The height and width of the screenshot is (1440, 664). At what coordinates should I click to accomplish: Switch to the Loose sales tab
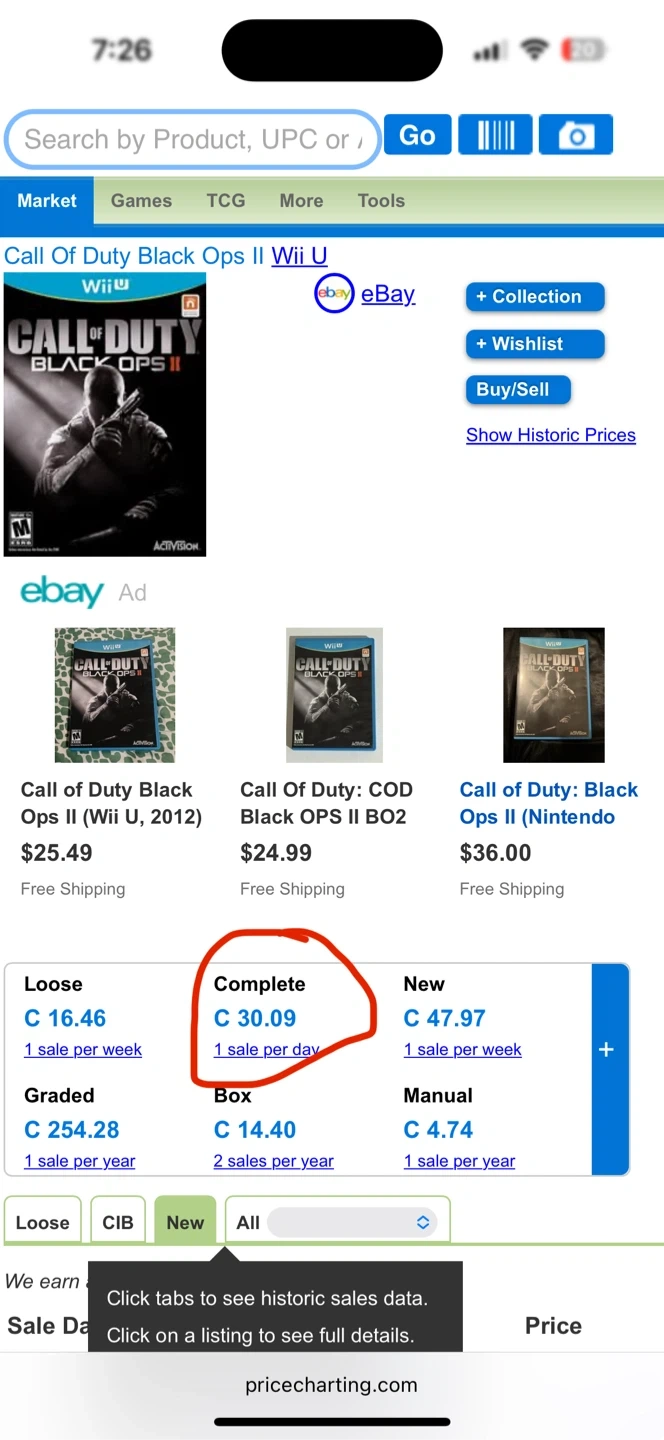(x=43, y=1222)
